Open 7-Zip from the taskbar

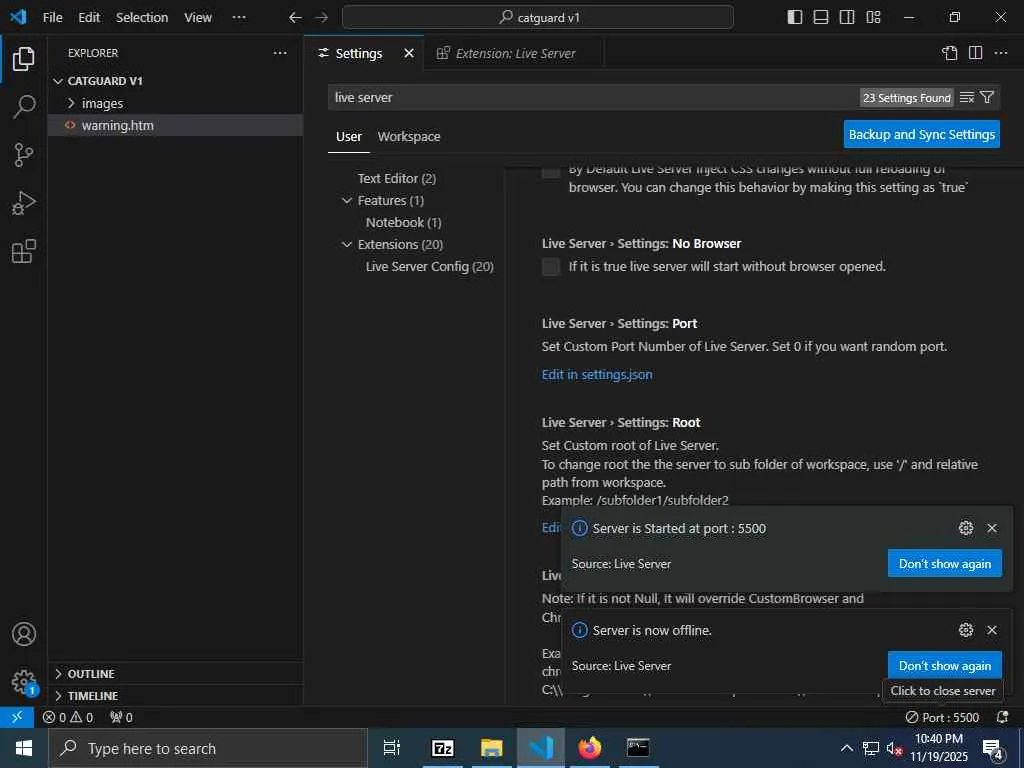tap(443, 748)
